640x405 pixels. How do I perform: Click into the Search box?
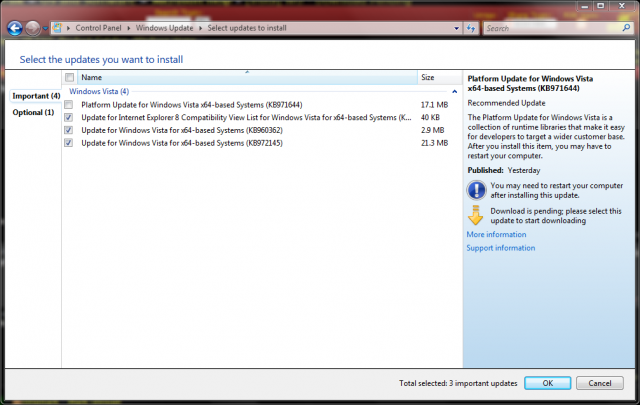pos(552,29)
